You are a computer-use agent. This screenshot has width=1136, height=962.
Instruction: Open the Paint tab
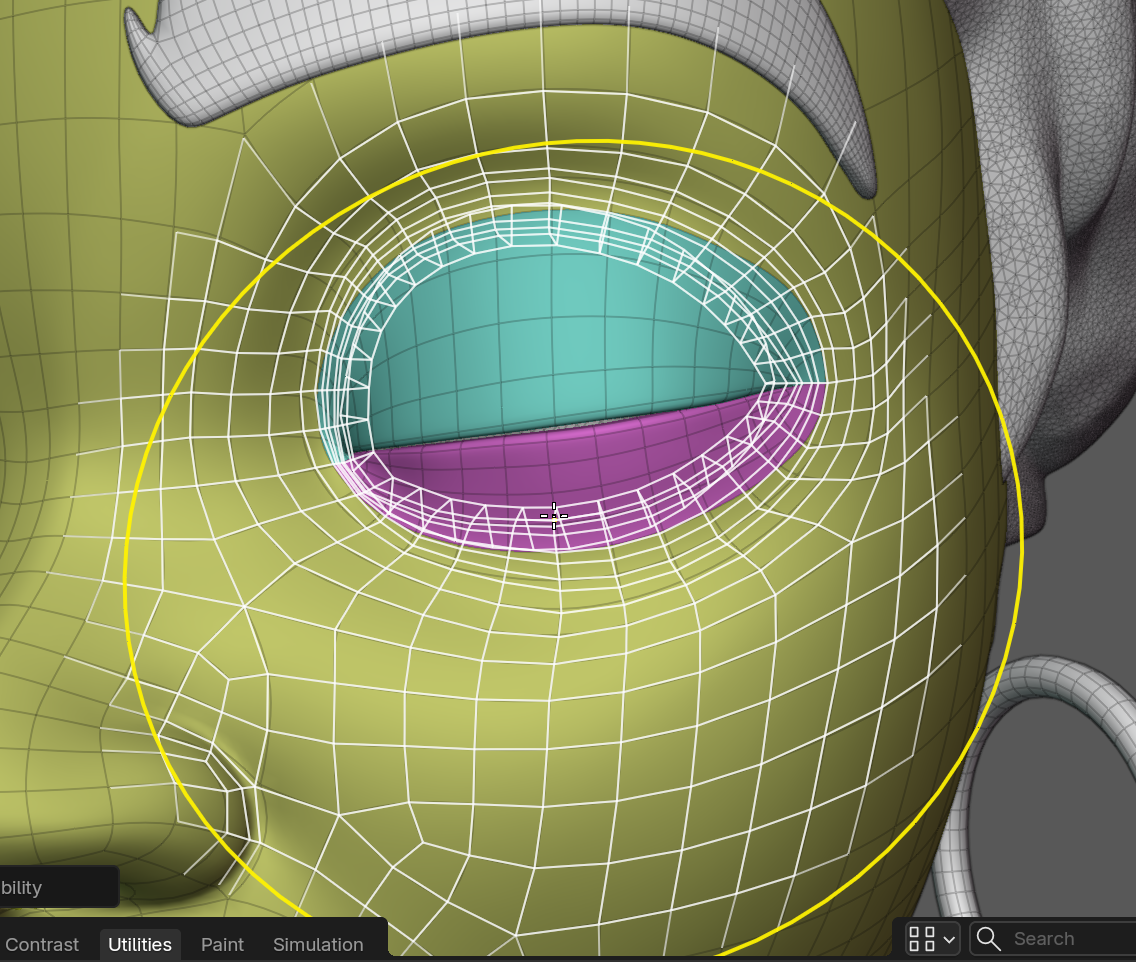pos(222,944)
